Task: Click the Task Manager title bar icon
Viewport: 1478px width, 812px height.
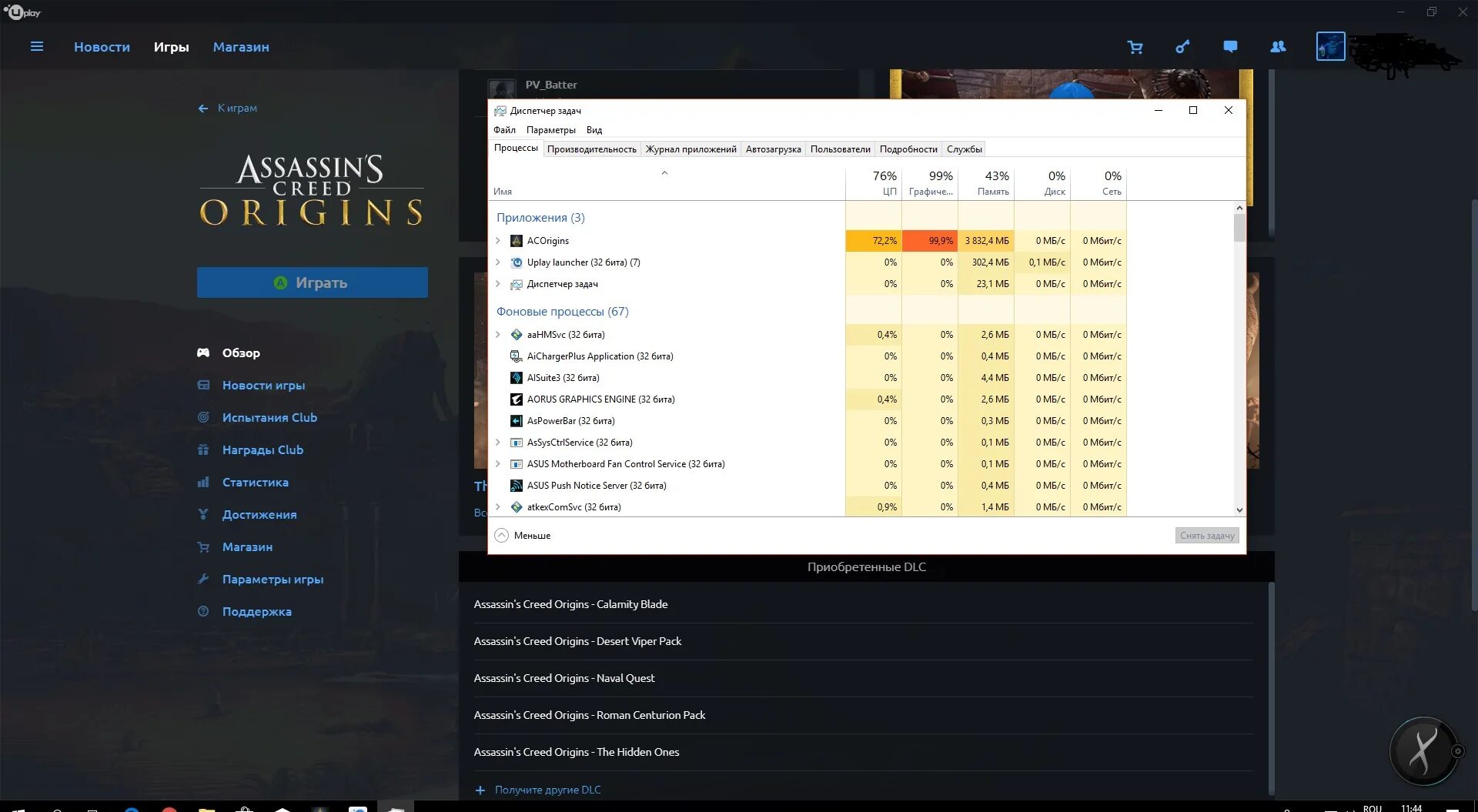Action: tap(500, 111)
